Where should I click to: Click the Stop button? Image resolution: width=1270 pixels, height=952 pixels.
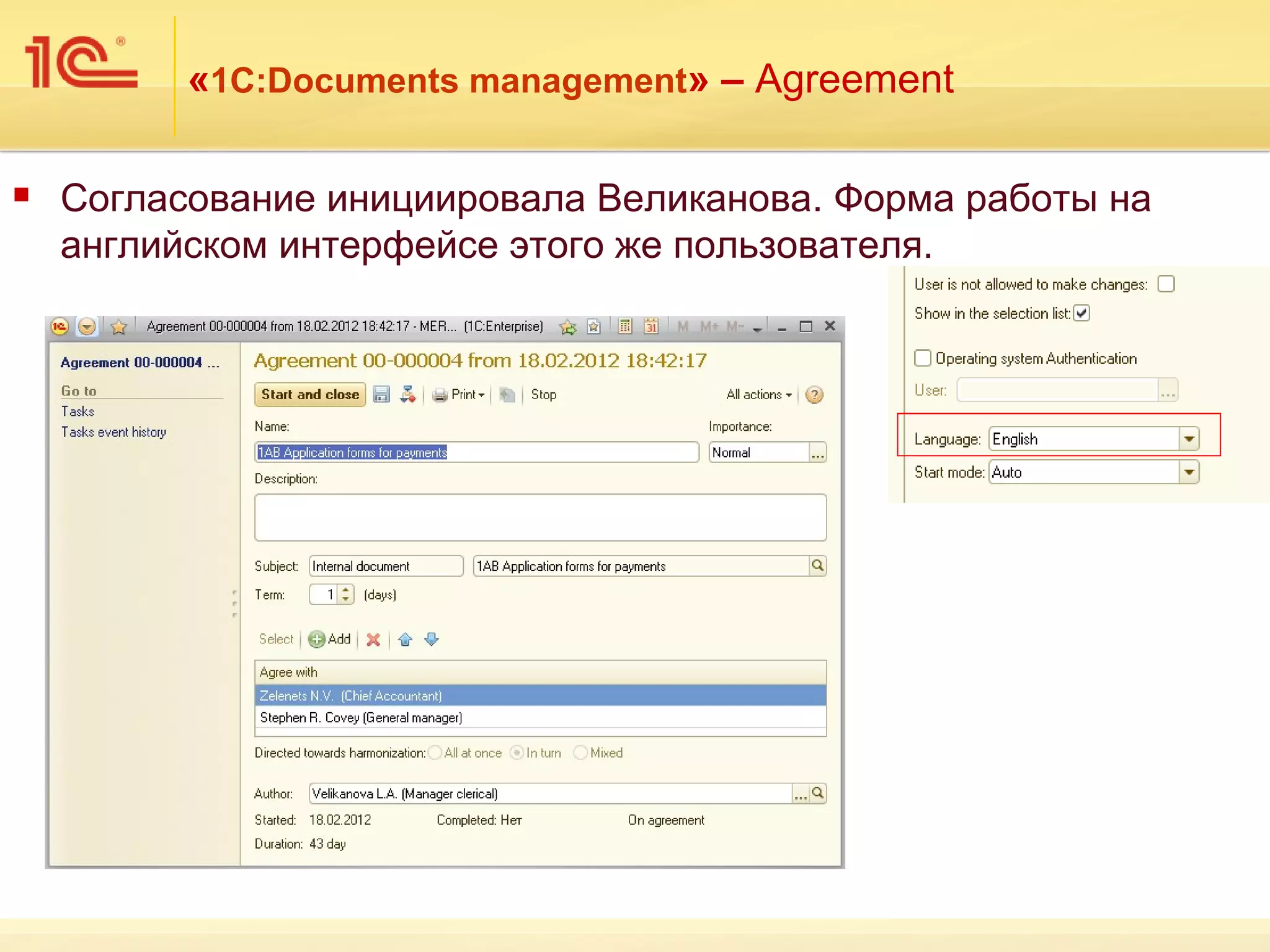544,395
